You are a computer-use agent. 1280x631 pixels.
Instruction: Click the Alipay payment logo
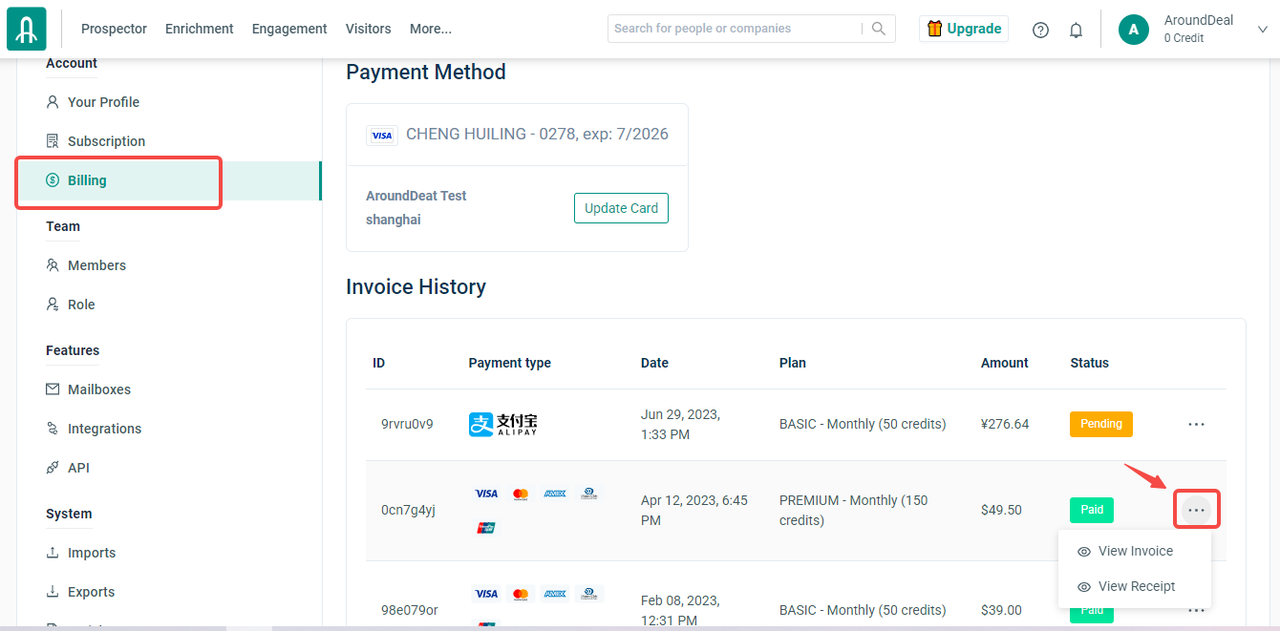click(x=503, y=424)
